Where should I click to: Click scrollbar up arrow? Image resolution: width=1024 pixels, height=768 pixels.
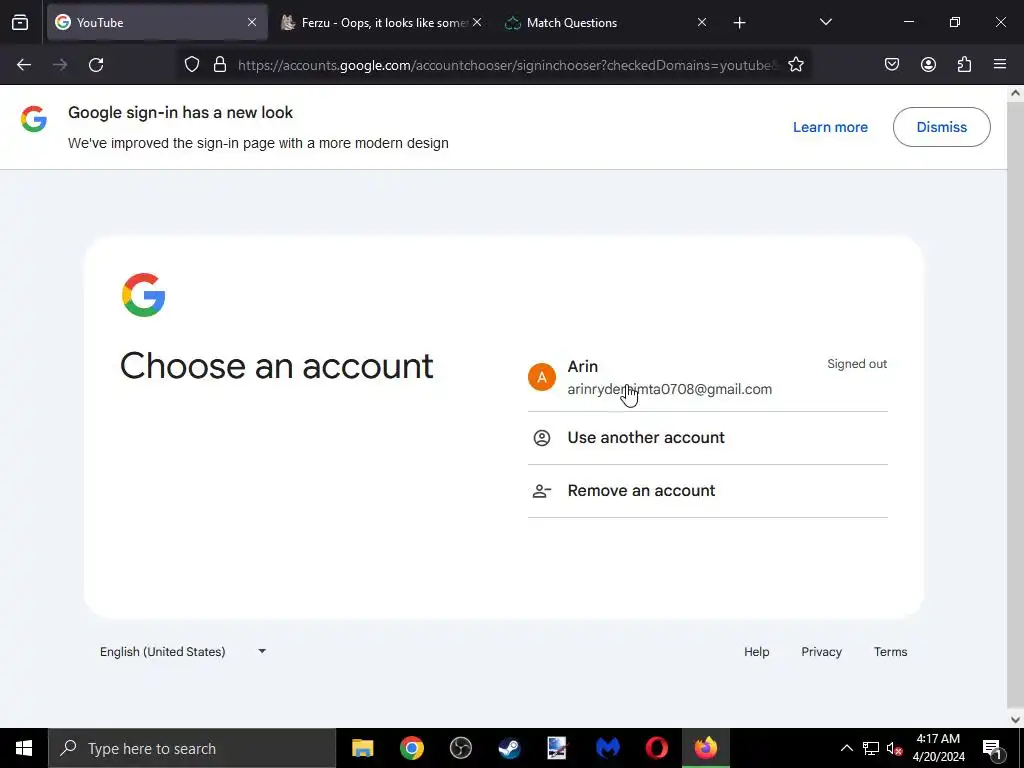tap(1015, 93)
